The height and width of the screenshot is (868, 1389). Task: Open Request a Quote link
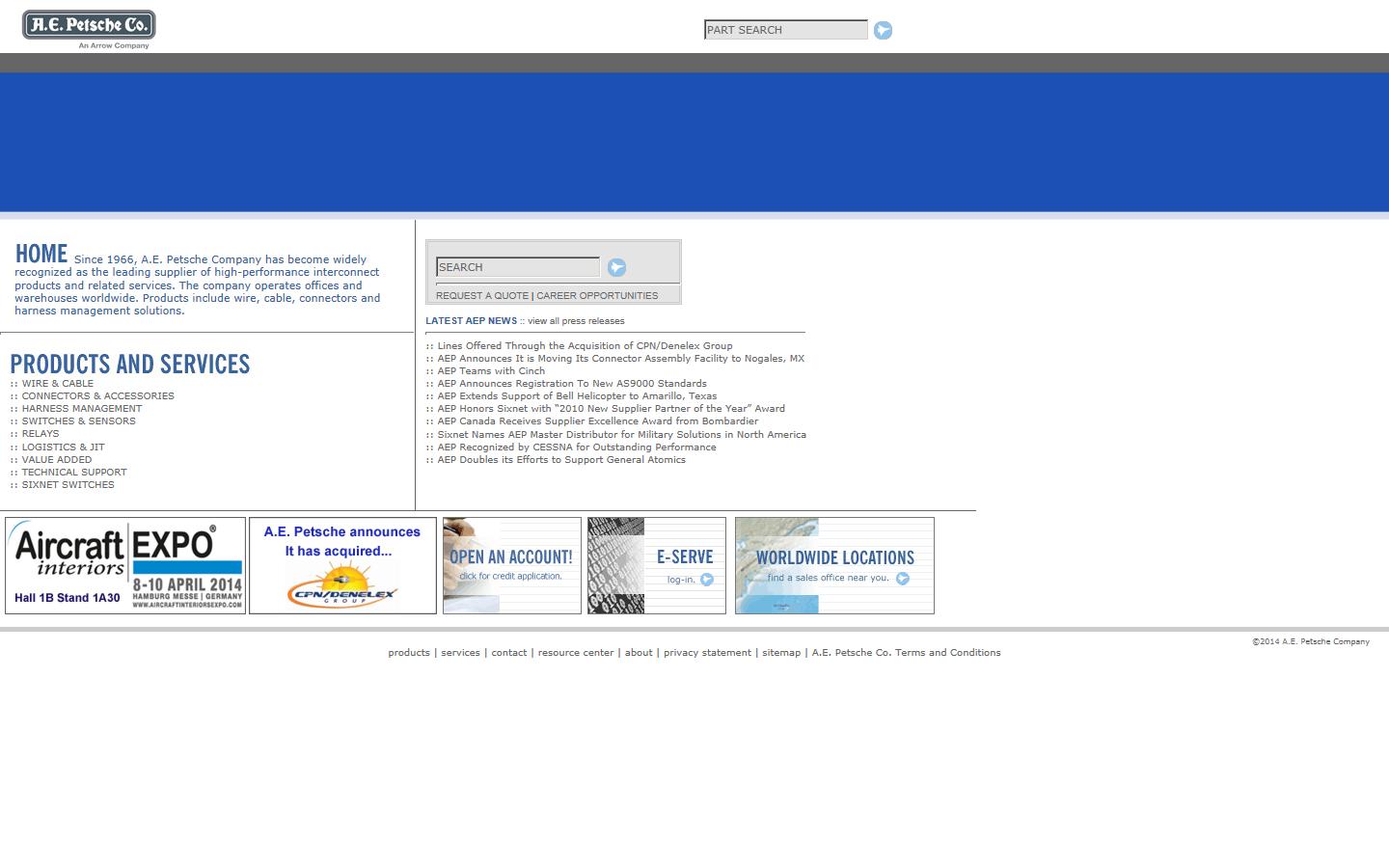tap(481, 296)
